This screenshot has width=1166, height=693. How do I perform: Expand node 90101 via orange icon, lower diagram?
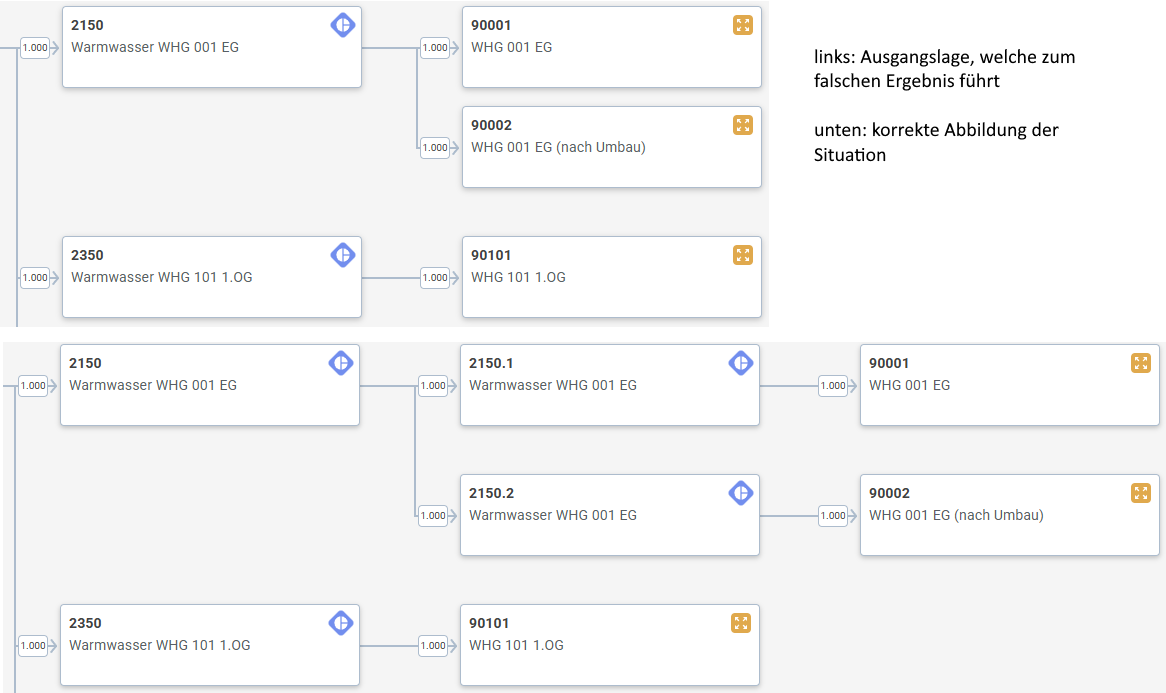[x=741, y=623]
